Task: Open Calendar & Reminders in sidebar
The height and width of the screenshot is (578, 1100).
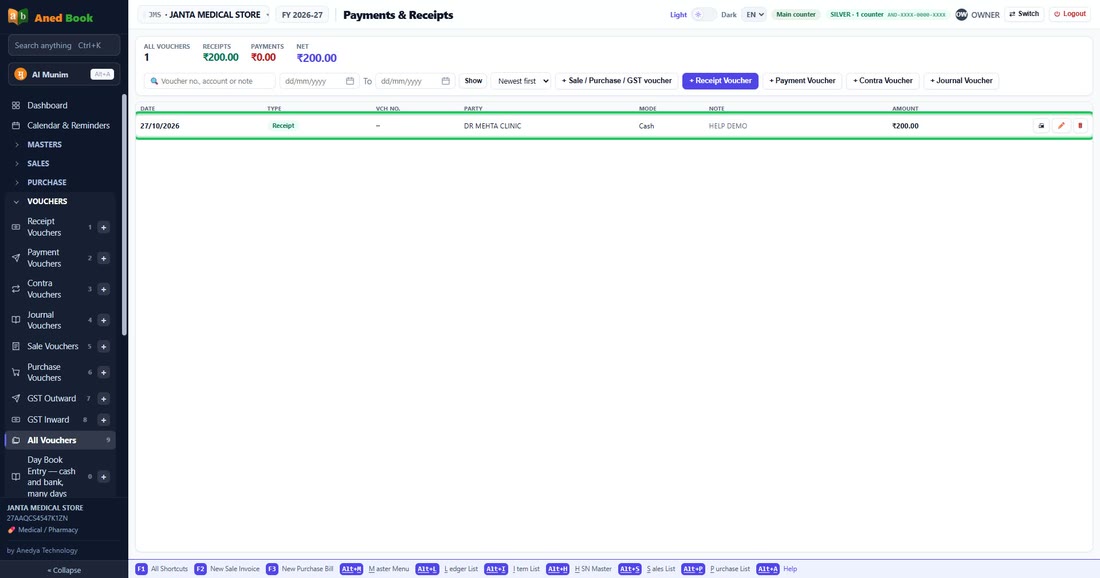Action: point(68,126)
